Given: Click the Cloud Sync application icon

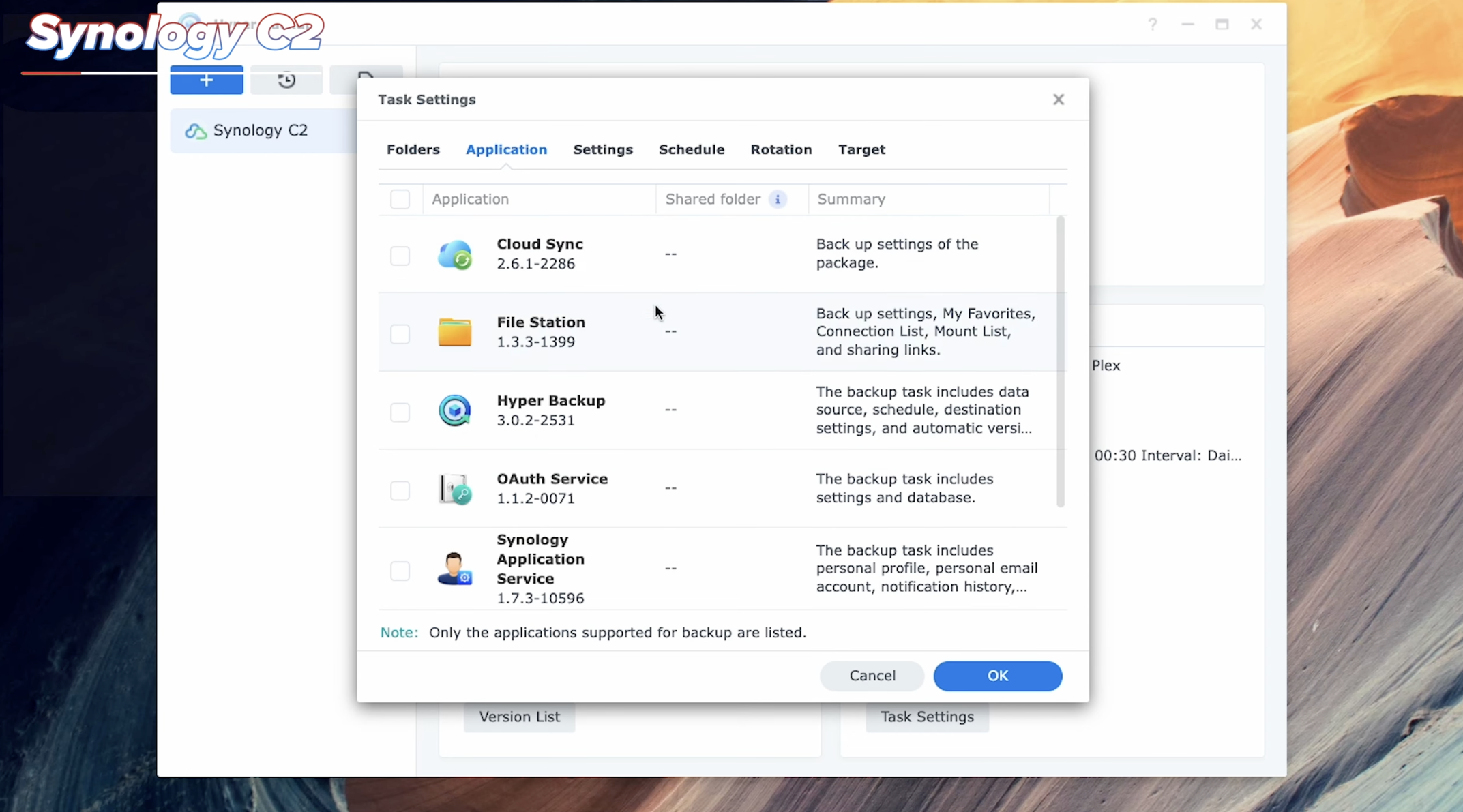Looking at the screenshot, I should click(454, 254).
